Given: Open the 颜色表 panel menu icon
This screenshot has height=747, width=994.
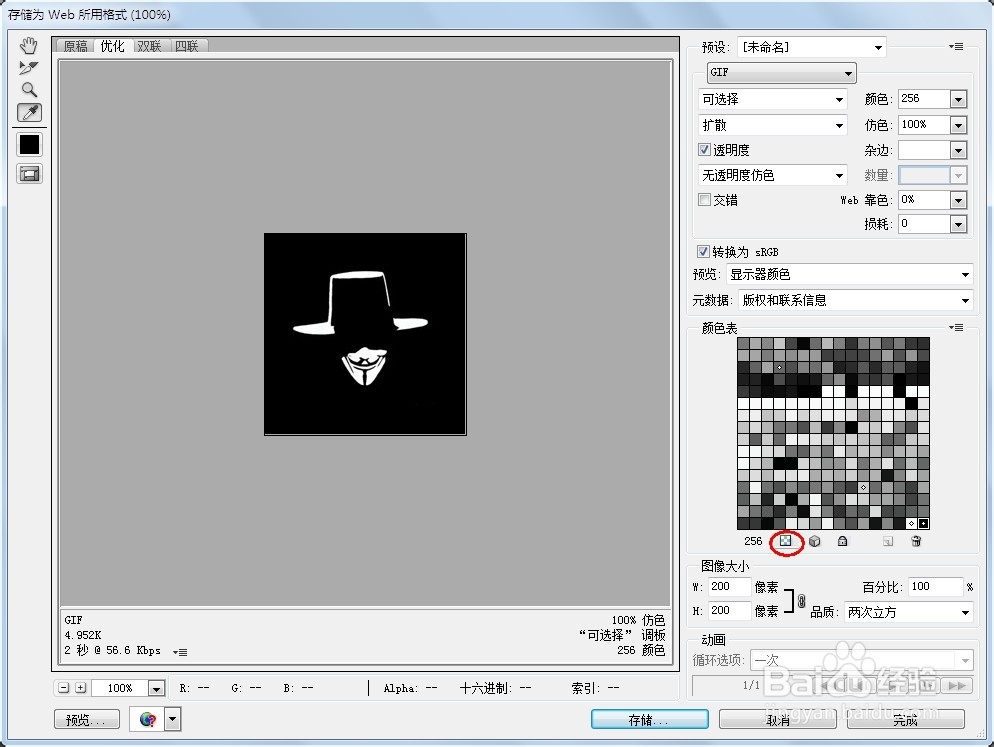Looking at the screenshot, I should click(957, 328).
